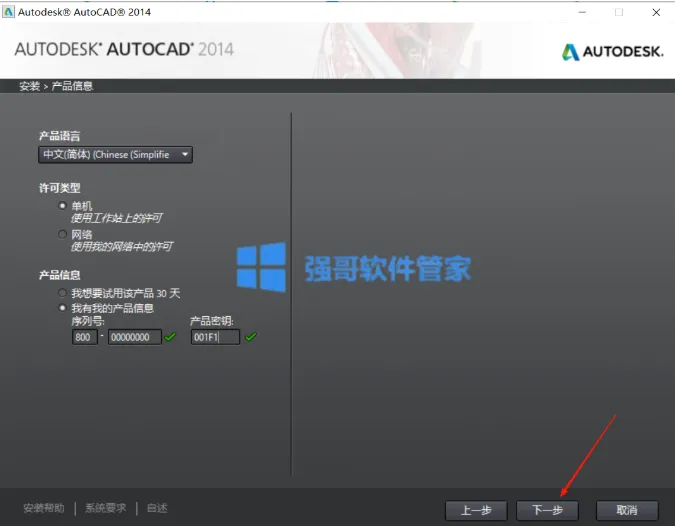675x526 pixels.
Task: Cancel installation with 取消 button
Action: pyautogui.click(x=627, y=511)
